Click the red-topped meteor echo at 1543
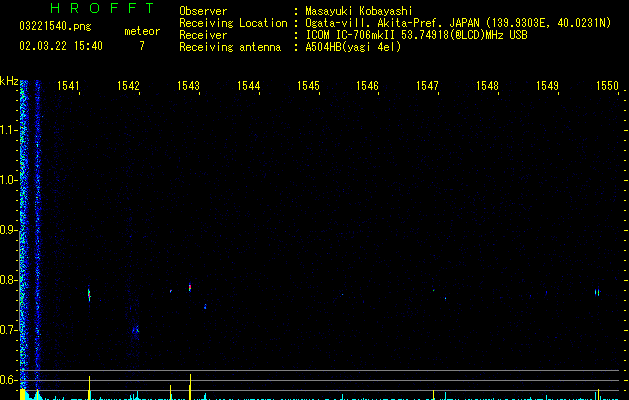629x400 pixels. [190, 287]
